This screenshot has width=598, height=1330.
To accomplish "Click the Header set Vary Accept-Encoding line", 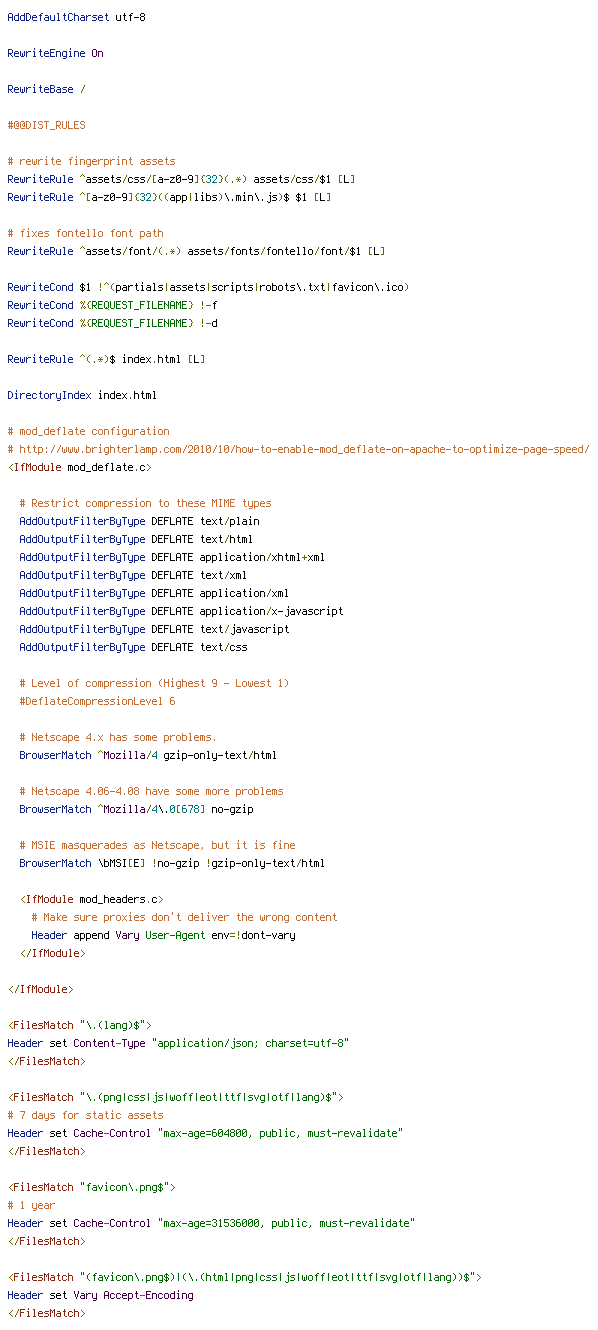I will click(100, 1296).
